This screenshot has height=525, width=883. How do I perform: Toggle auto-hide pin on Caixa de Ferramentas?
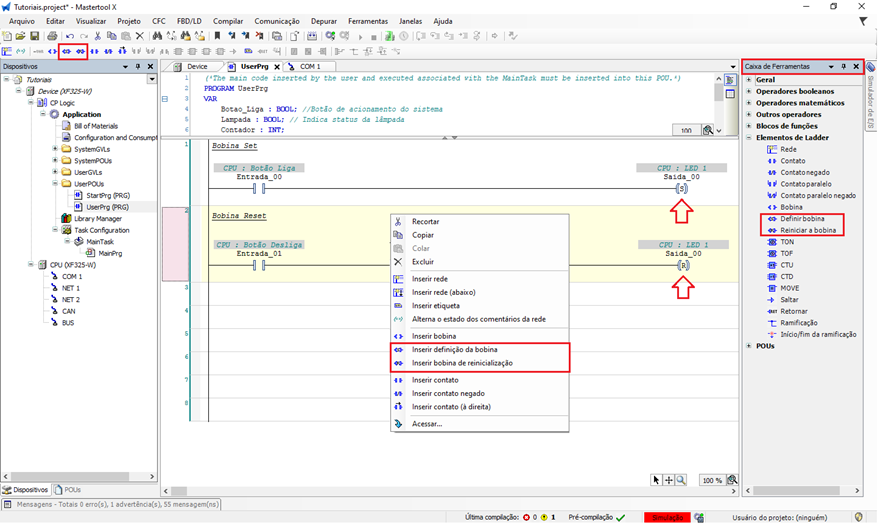844,66
